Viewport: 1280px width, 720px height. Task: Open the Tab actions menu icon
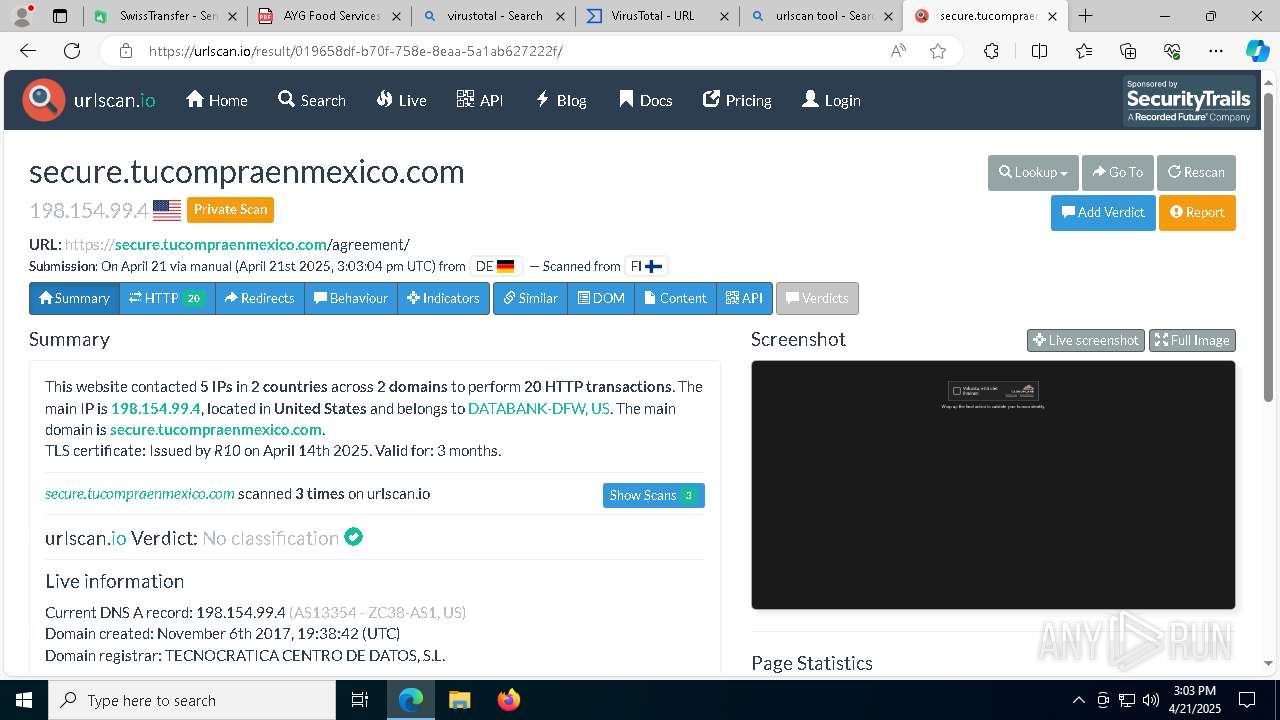tap(60, 16)
